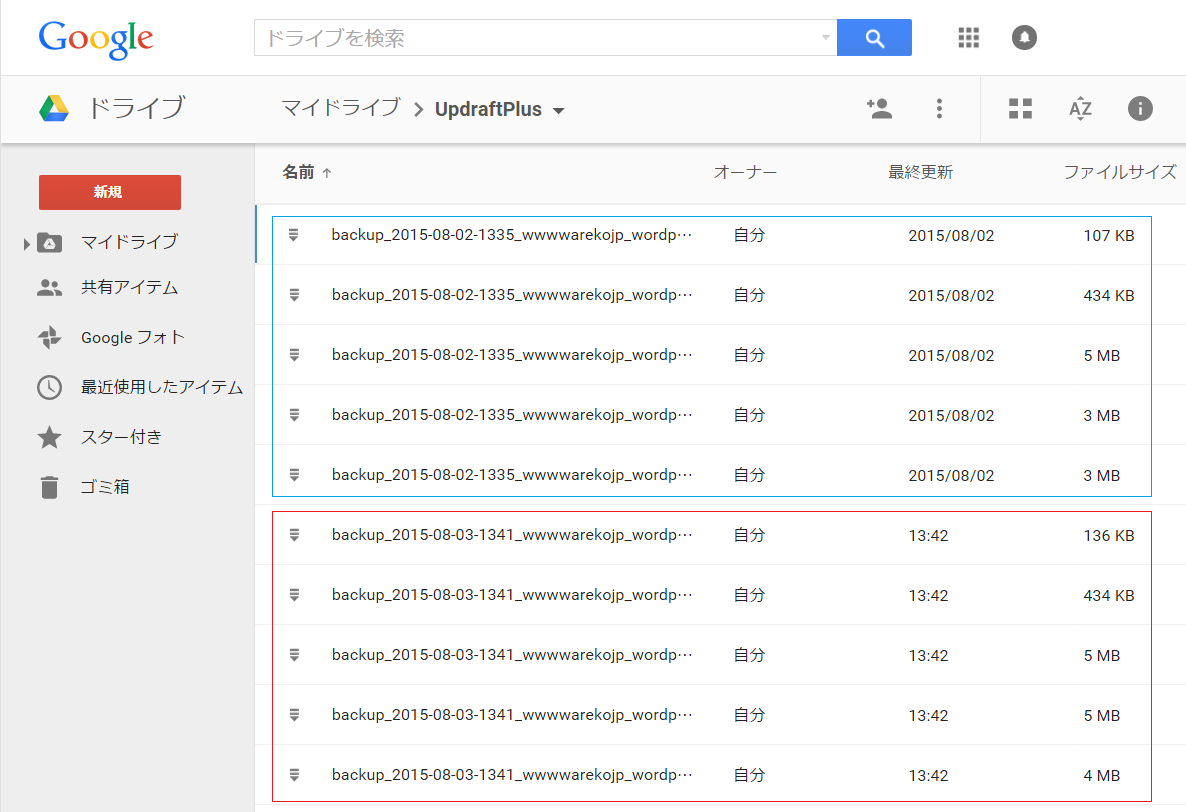The image size is (1186, 812).
Task: Open the Google apps grid
Action: click(968, 38)
